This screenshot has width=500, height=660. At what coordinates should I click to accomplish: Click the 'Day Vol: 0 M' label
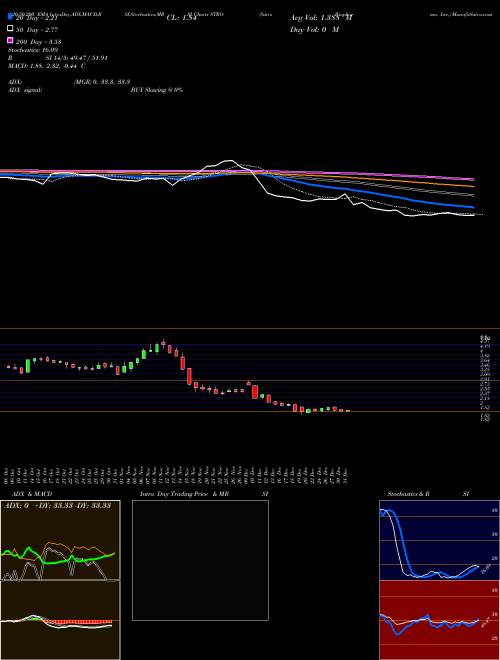[x=314, y=29]
